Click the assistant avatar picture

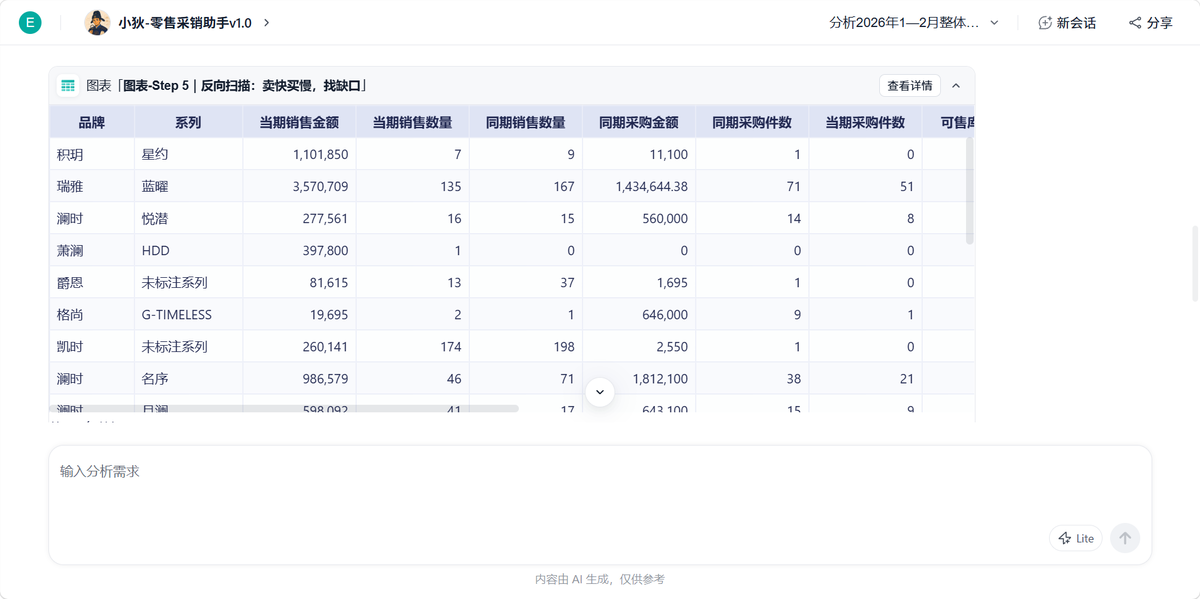(97, 22)
